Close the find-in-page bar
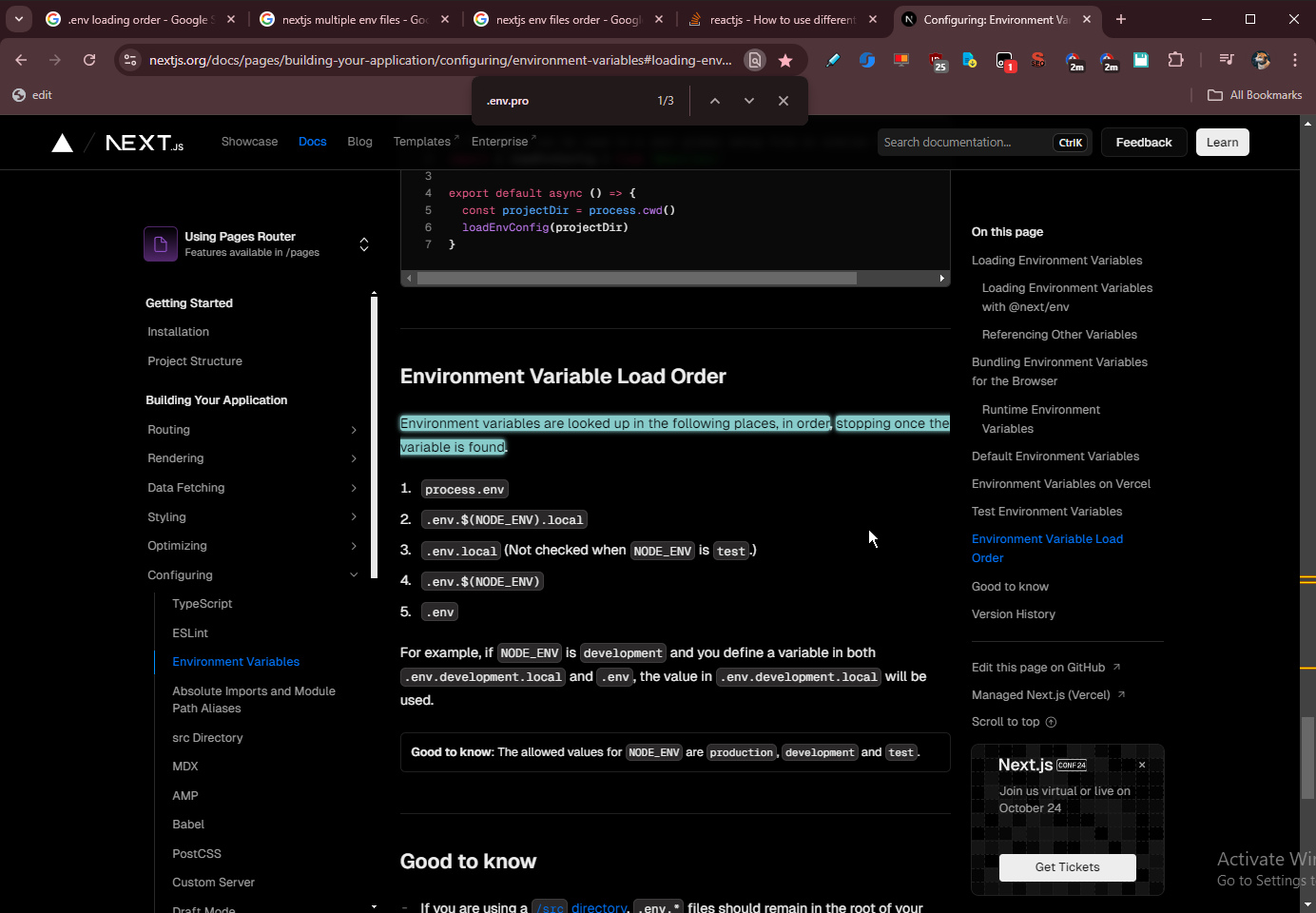Viewport: 1316px width, 913px height. 784,101
